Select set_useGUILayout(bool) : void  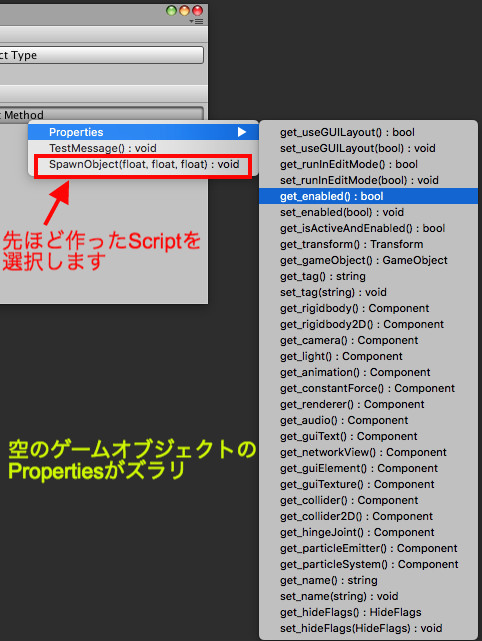pyautogui.click(x=368, y=148)
